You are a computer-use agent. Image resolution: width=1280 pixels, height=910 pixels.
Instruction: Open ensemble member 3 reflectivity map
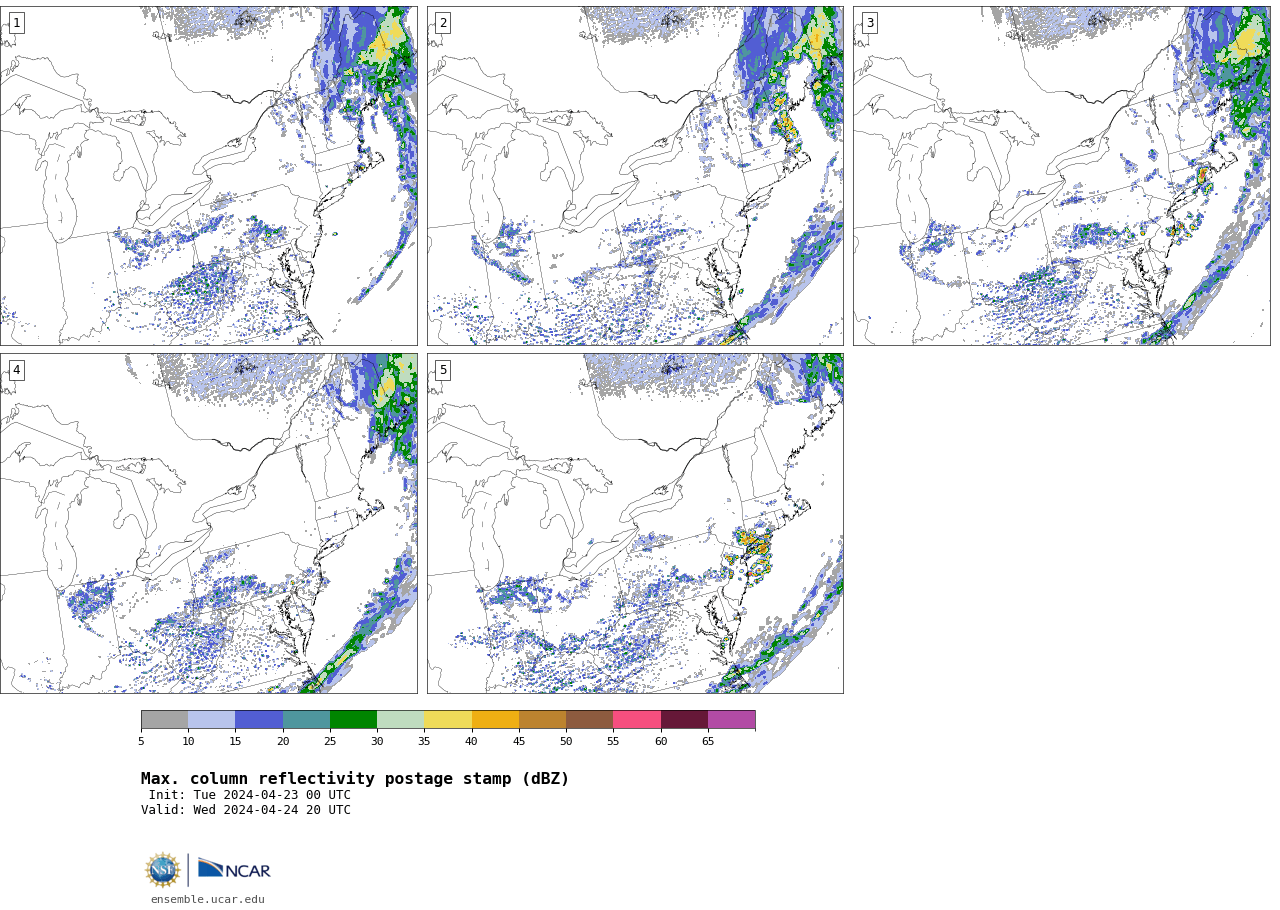point(1061,176)
